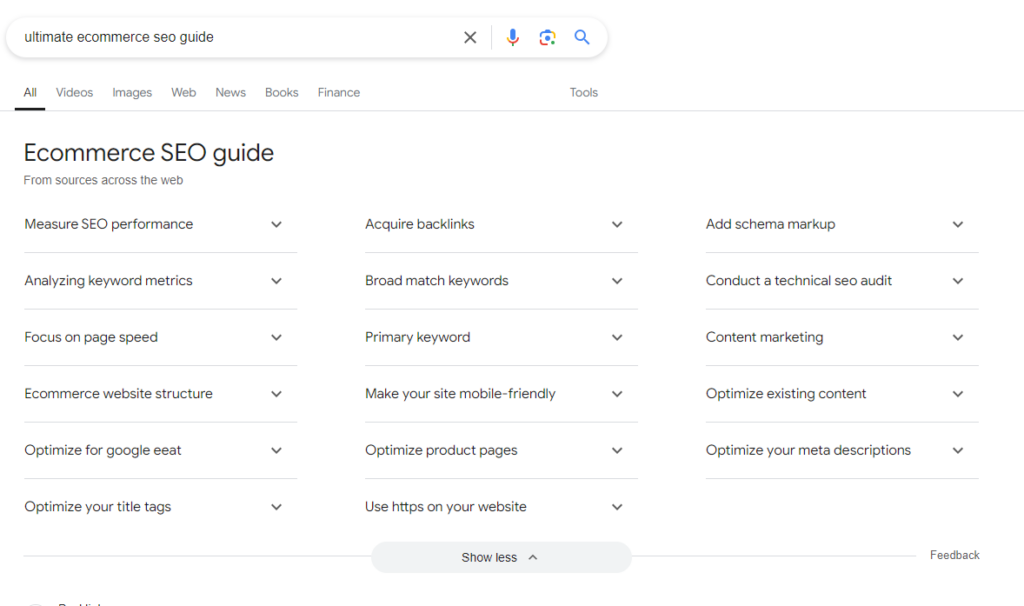Expand Make your site mobile-friendly chevron
This screenshot has height=606, width=1024.
pyautogui.click(x=617, y=394)
